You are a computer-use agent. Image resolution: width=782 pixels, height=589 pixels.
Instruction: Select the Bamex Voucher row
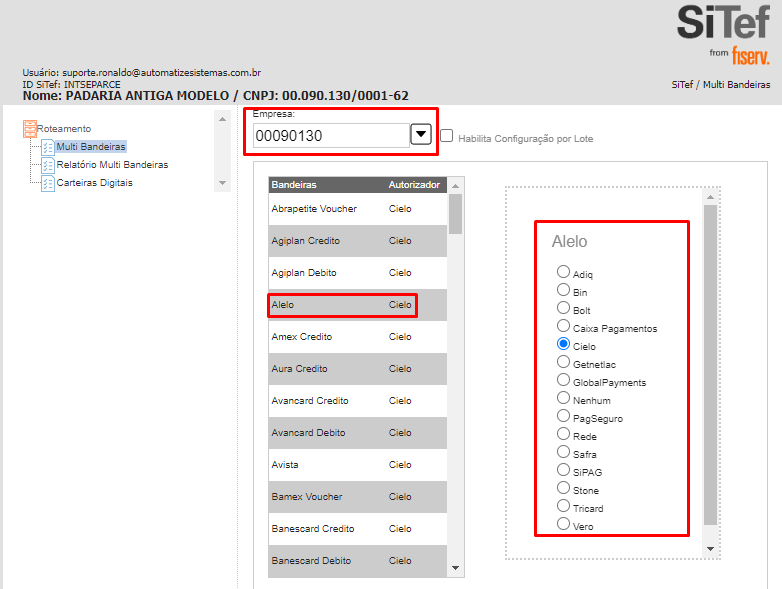click(x=358, y=497)
